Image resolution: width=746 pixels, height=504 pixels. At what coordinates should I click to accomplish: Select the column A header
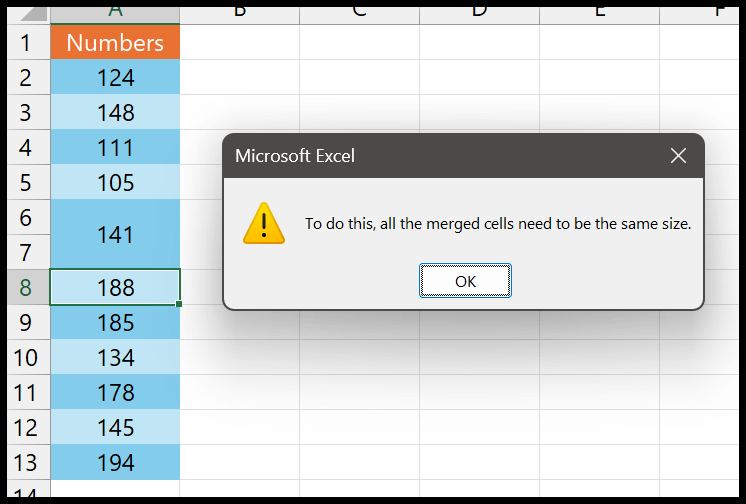[x=115, y=14]
